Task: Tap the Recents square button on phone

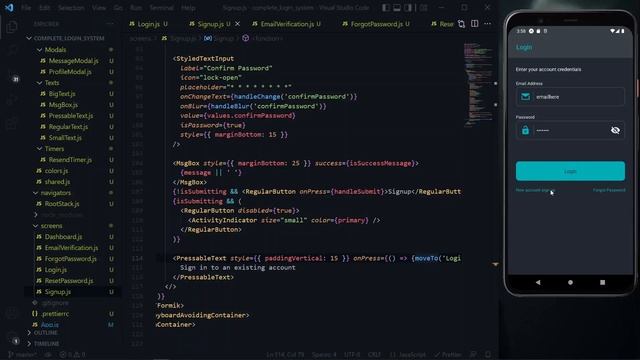Action: pos(602,282)
